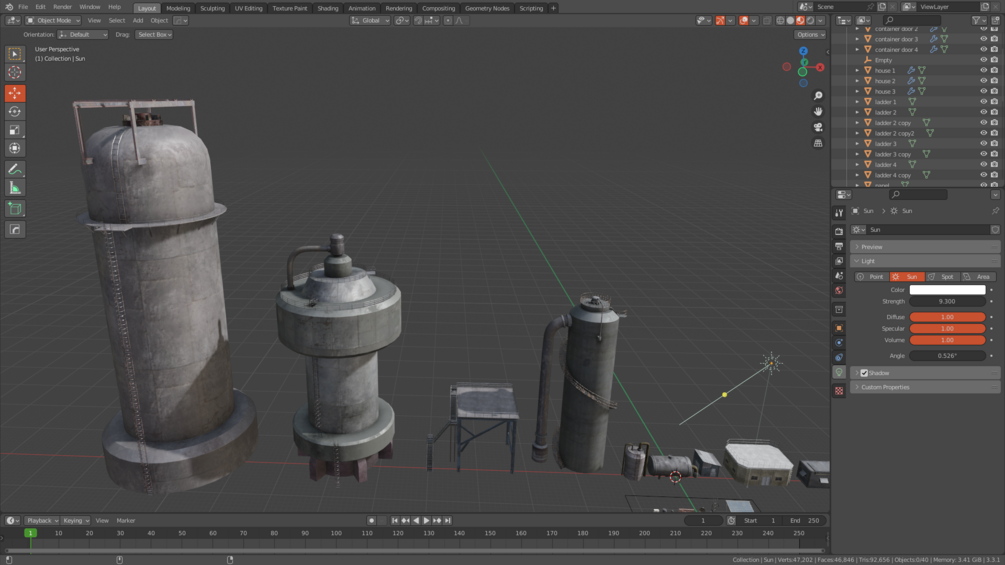Open the Physics properties tab
The width and height of the screenshot is (1005, 565).
click(839, 343)
